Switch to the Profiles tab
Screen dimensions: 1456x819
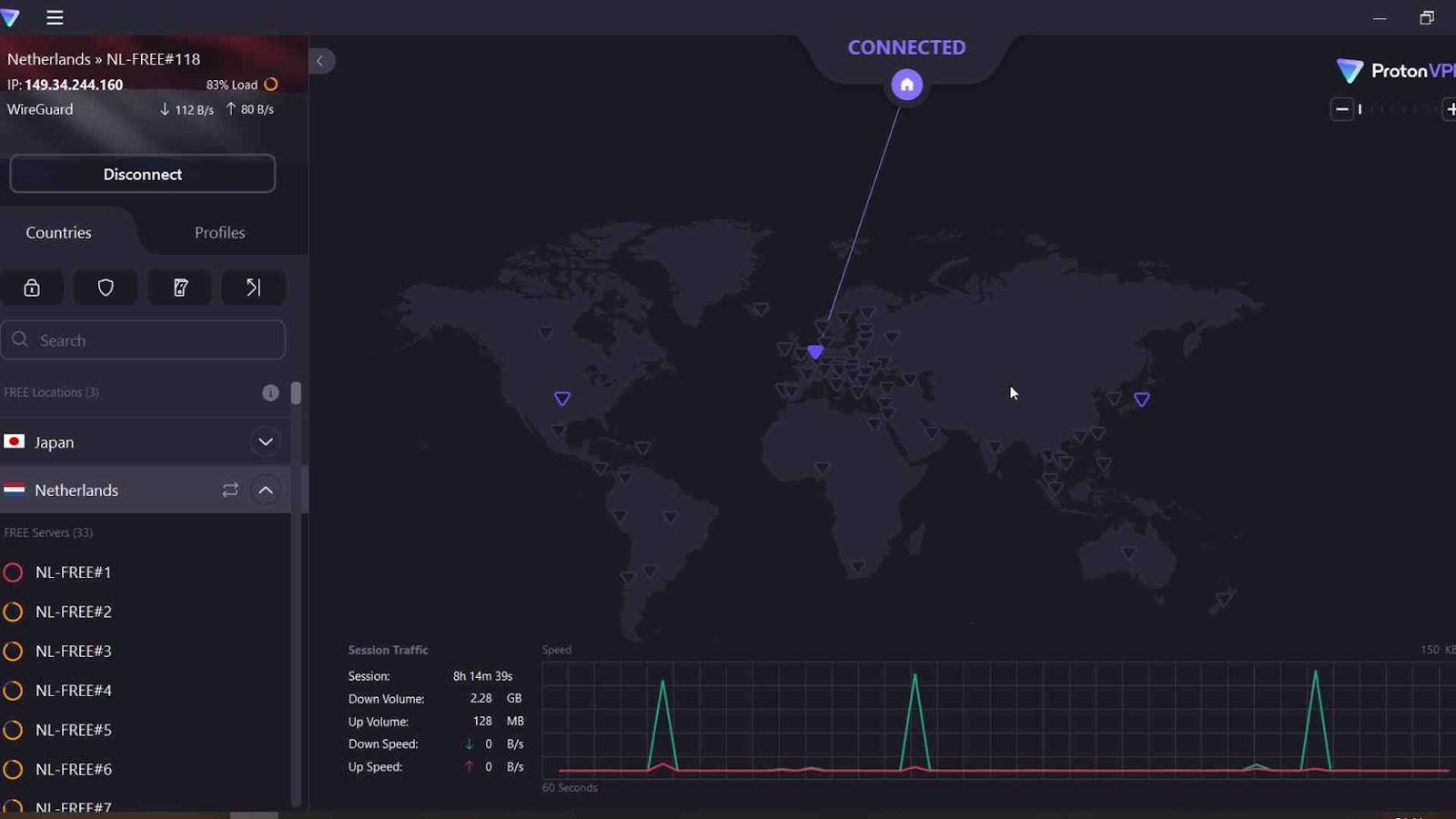click(x=220, y=232)
